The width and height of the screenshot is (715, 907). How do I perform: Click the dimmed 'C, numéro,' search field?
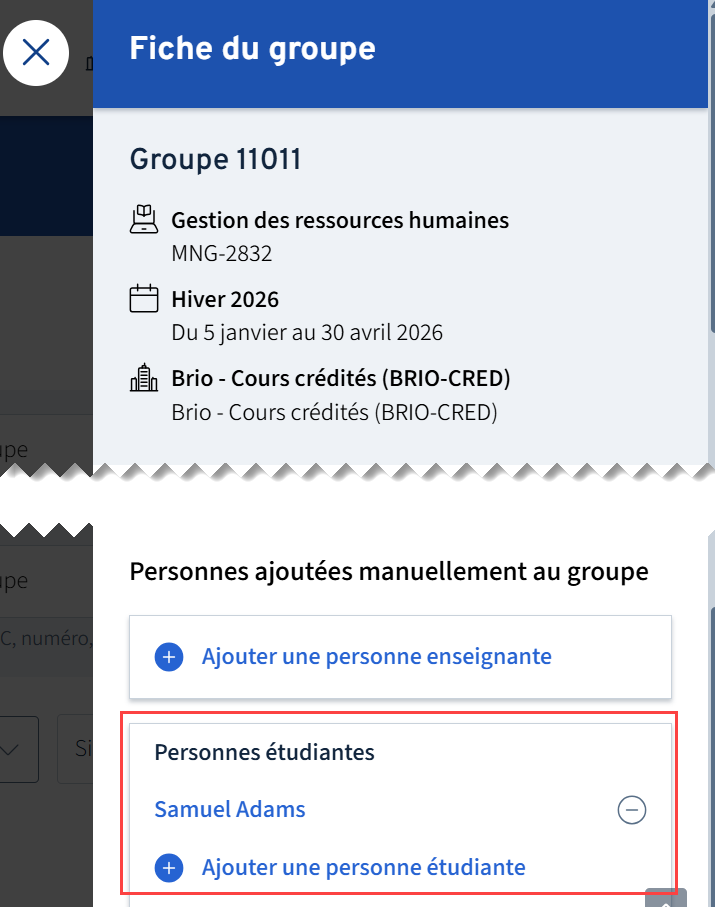tap(46, 637)
